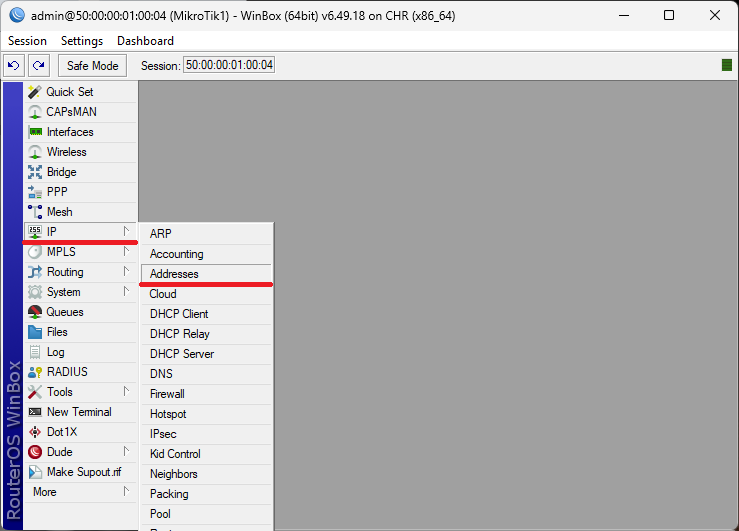This screenshot has height=531, width=739.
Task: Open the Settings menu
Action: click(81, 41)
